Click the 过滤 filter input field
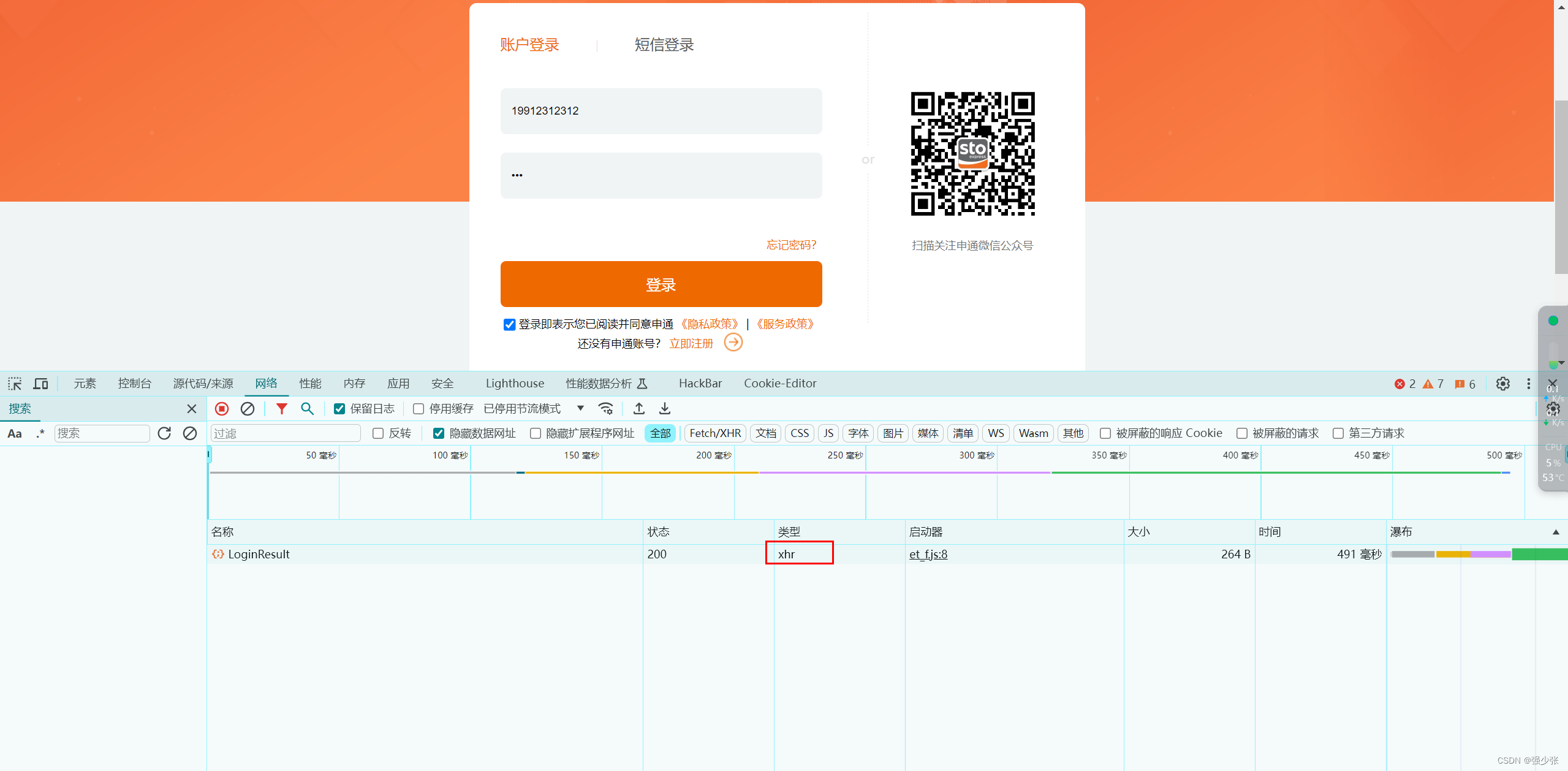 tap(285, 433)
